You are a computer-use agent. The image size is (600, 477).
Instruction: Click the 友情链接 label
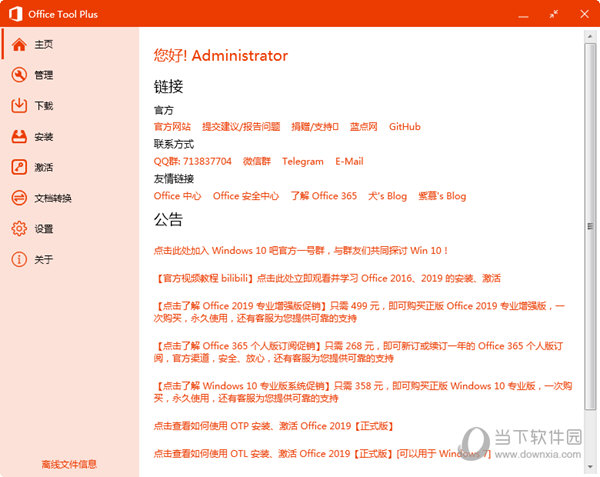(x=174, y=179)
